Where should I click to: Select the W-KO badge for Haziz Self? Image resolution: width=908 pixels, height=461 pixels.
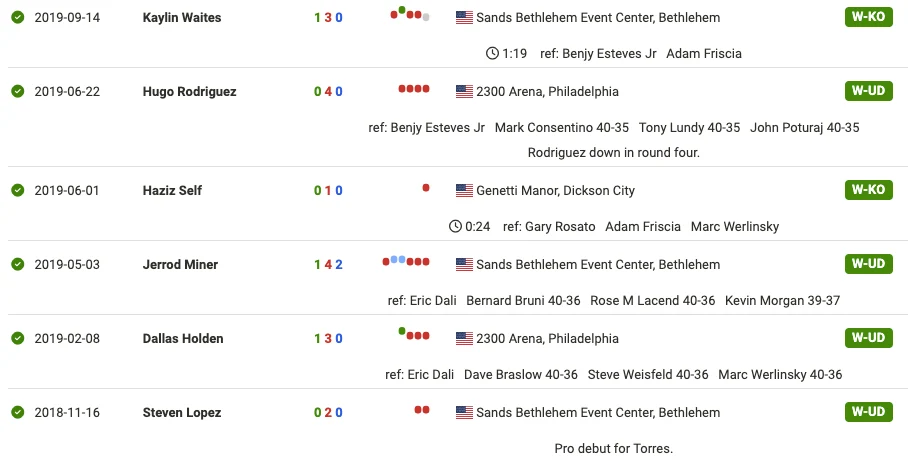[x=869, y=190]
